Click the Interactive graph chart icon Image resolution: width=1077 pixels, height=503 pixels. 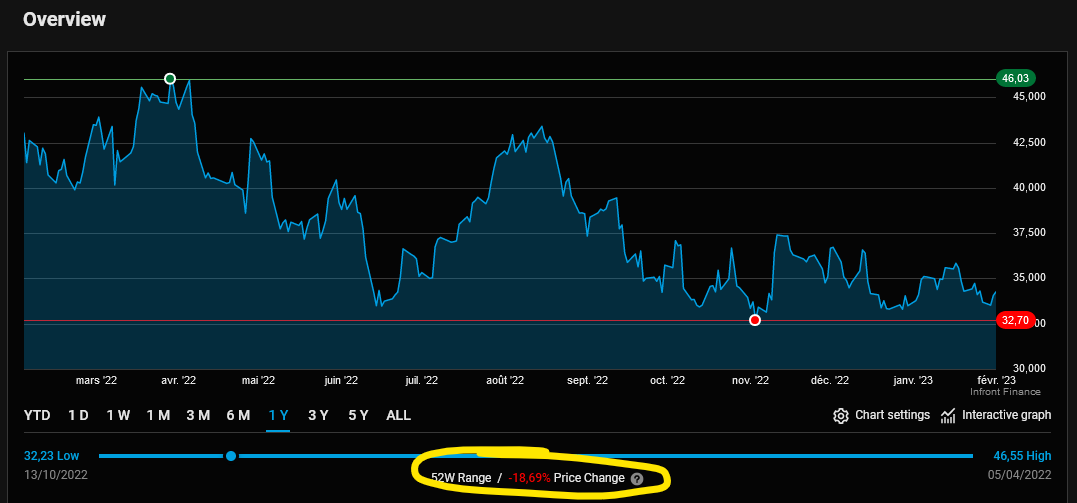pyautogui.click(x=948, y=415)
